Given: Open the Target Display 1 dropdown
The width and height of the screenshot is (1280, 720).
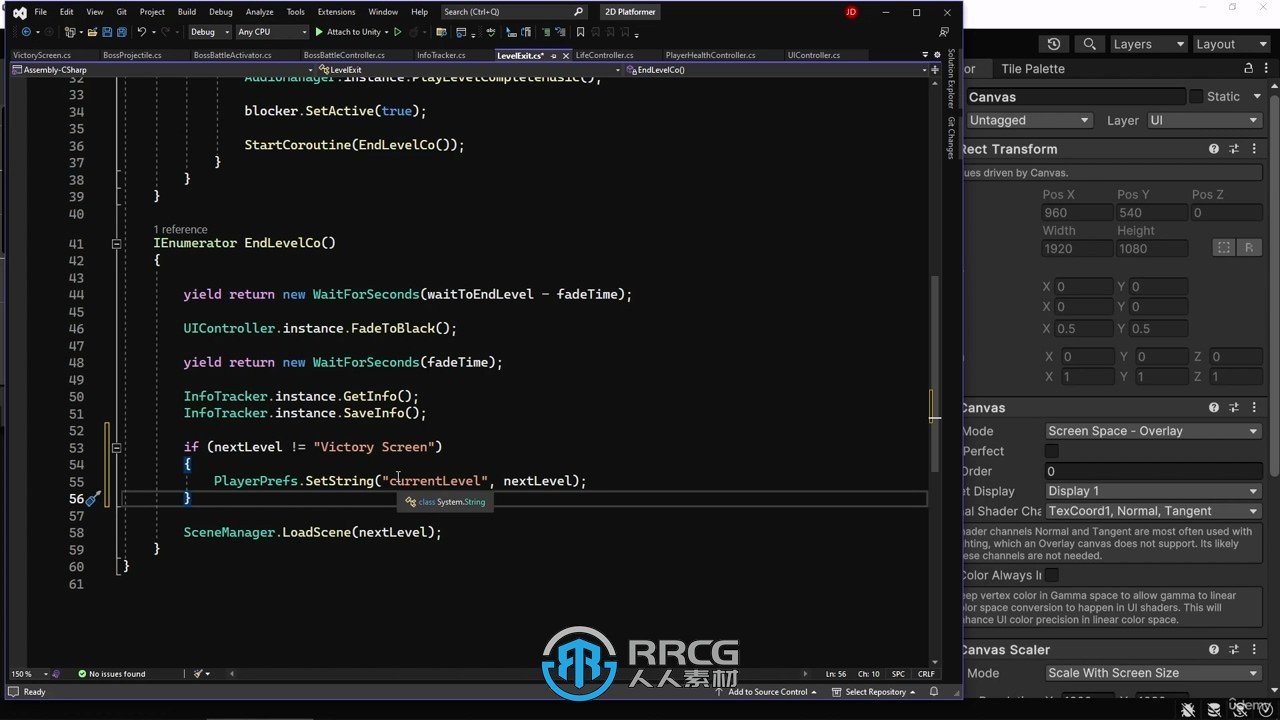Looking at the screenshot, I should pyautogui.click(x=1153, y=491).
